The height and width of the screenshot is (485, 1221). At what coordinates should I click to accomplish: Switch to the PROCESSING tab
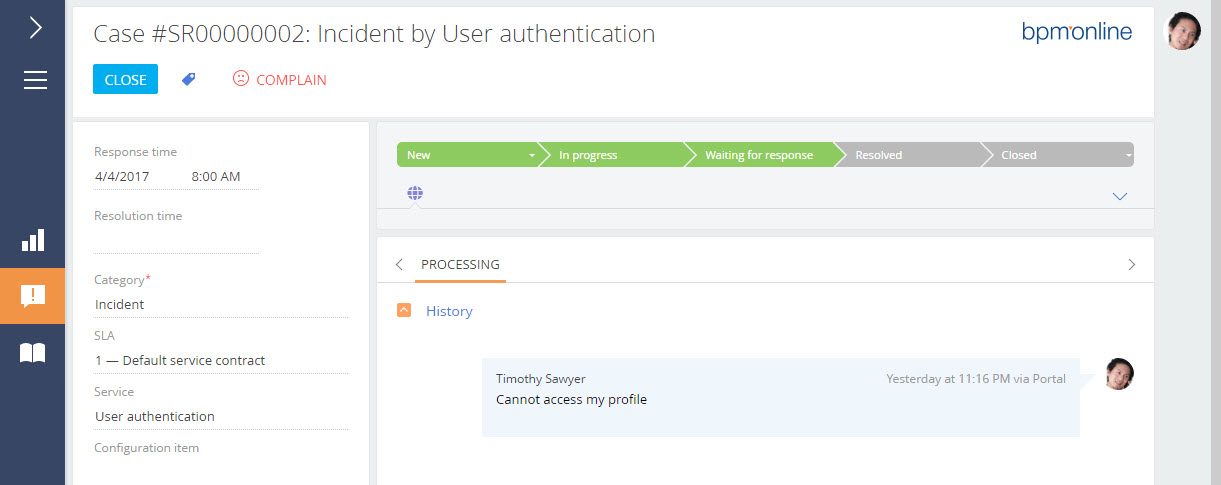(460, 265)
